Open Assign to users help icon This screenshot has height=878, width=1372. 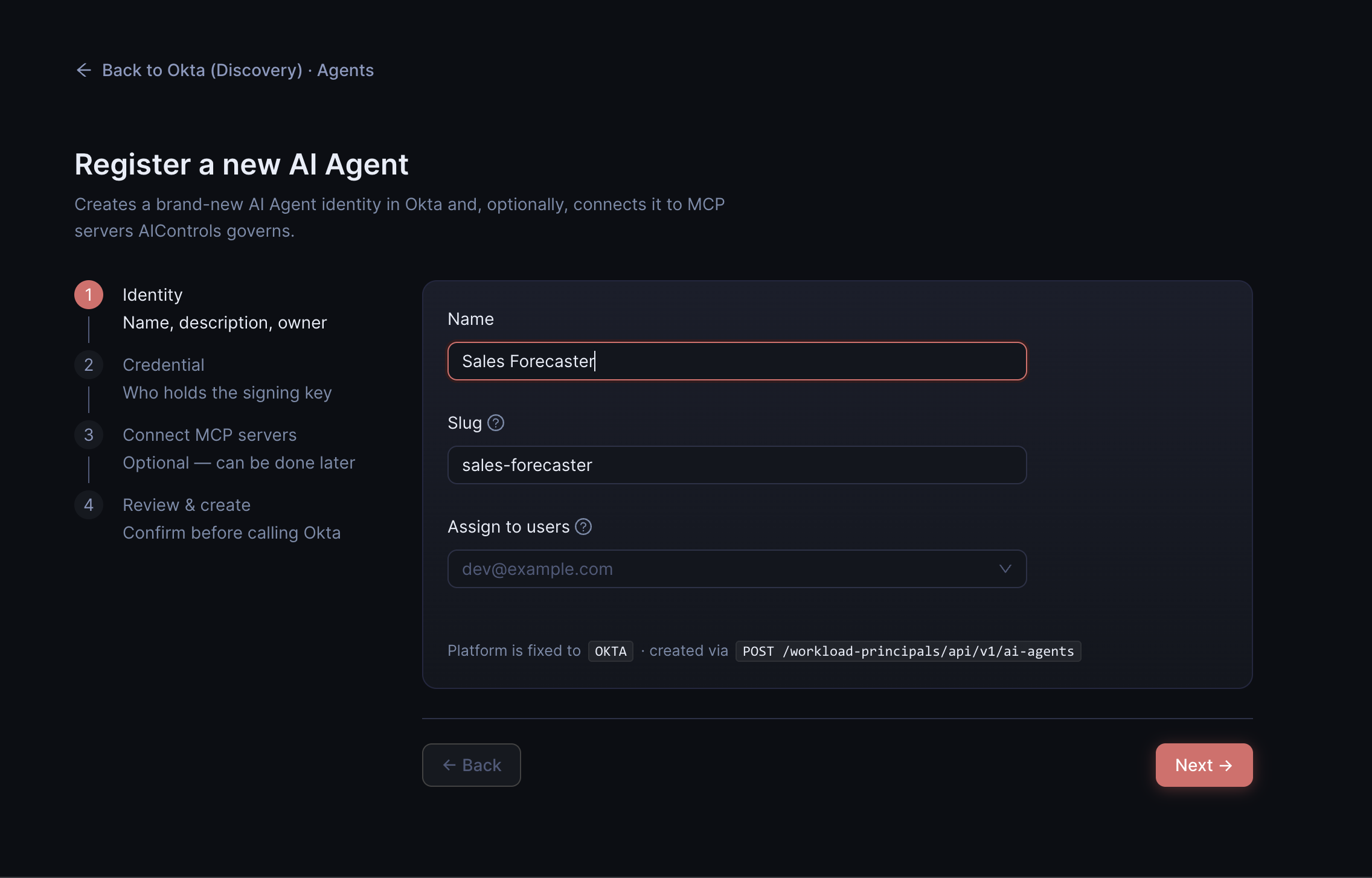583,527
